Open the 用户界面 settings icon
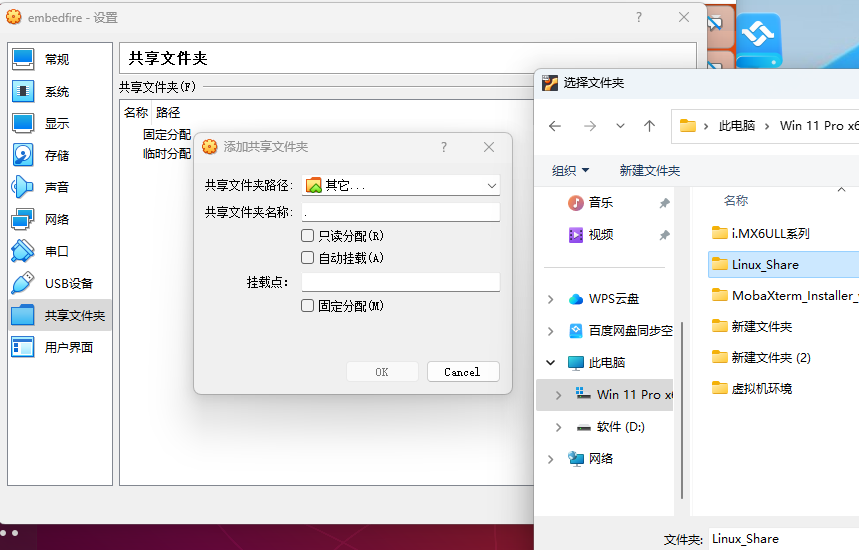Screen dimensions: 859x550 (23, 347)
